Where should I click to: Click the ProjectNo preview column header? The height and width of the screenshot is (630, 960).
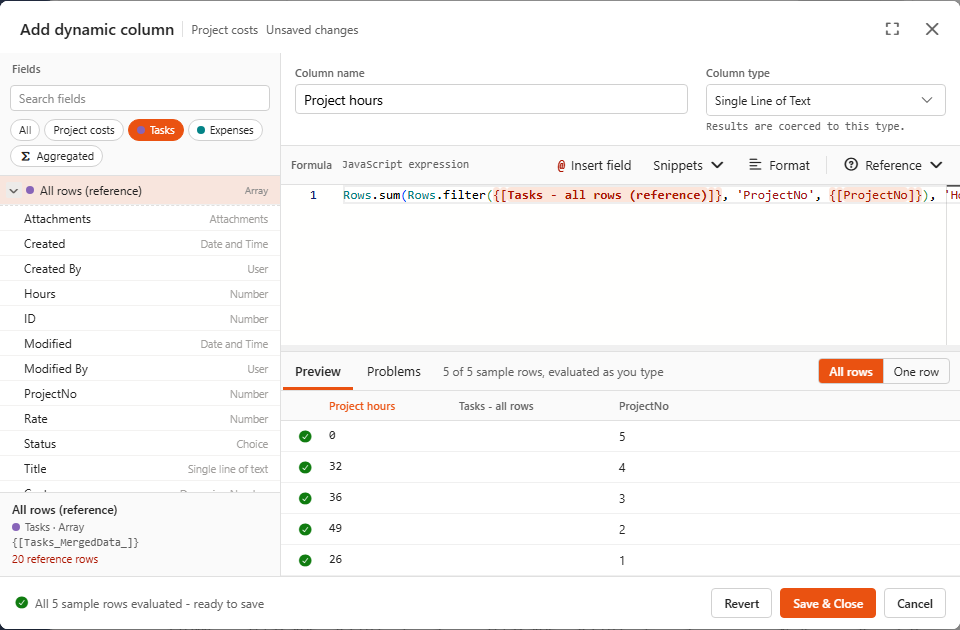click(x=643, y=406)
